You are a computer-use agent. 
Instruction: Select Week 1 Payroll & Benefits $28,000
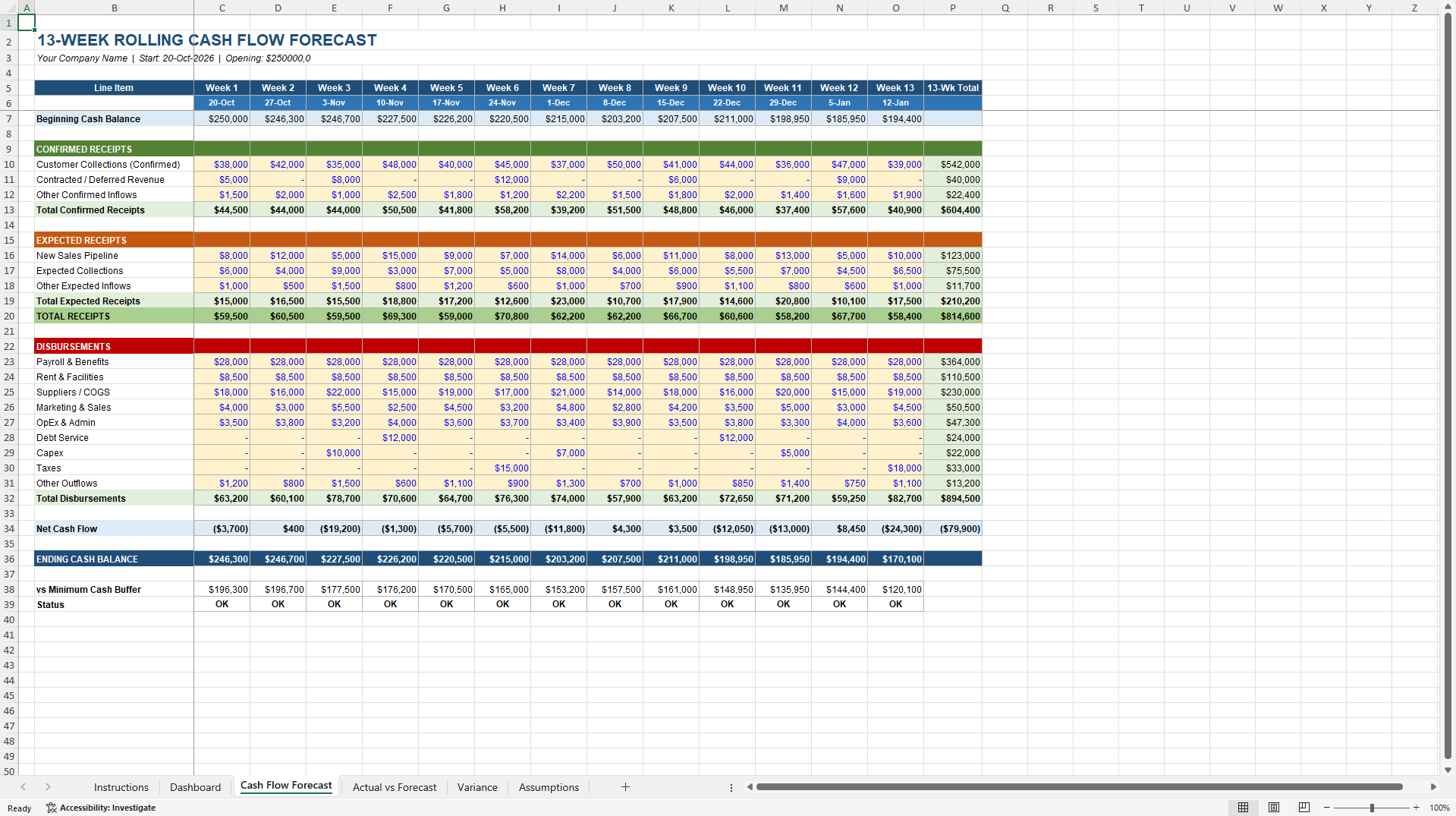tap(222, 361)
